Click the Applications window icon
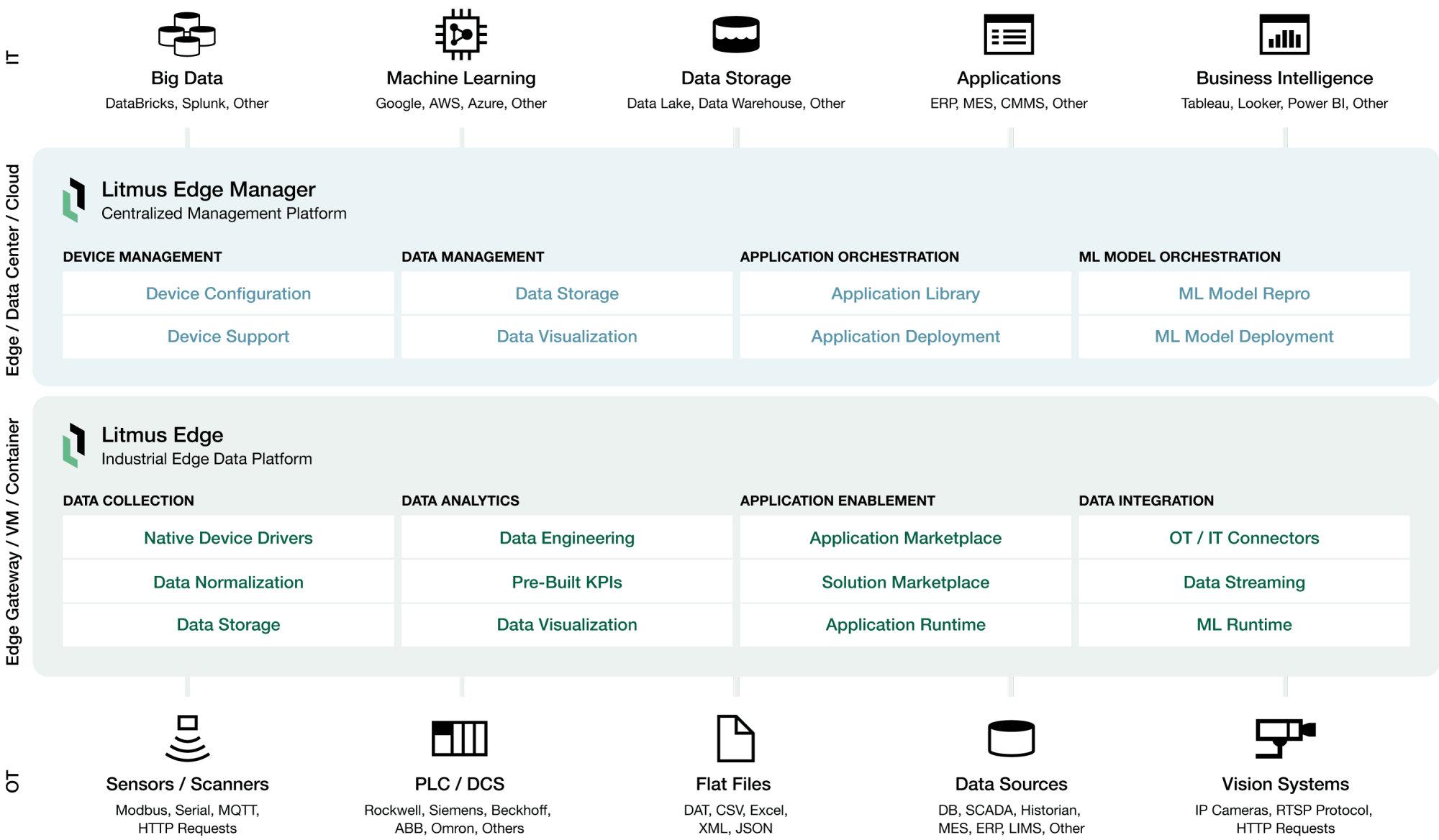Screen dimensions: 1439x840 (1009, 34)
